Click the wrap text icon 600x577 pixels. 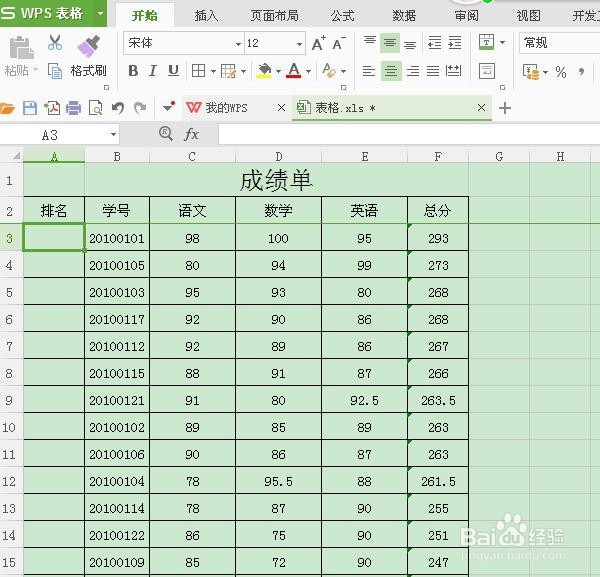pyautogui.click(x=487, y=71)
